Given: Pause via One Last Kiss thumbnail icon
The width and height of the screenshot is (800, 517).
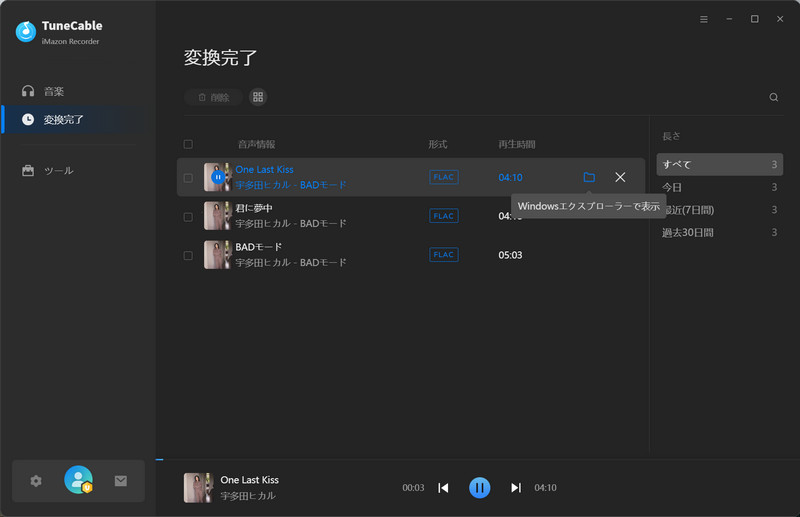Looking at the screenshot, I should click(x=218, y=177).
